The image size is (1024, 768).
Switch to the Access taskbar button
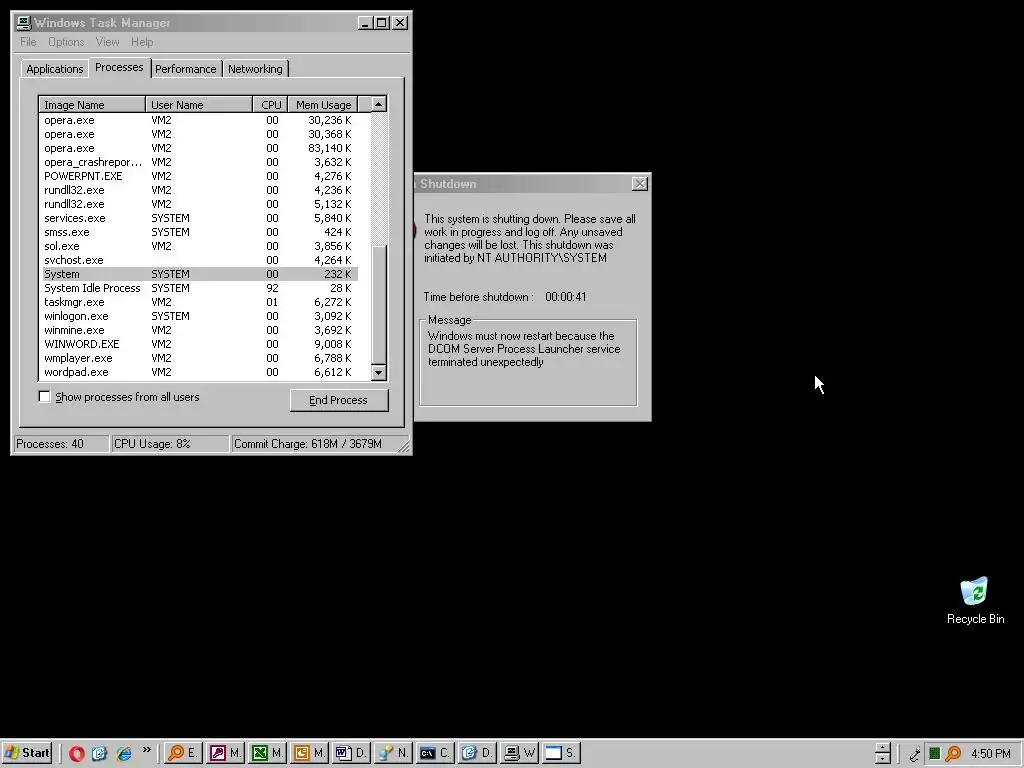coord(225,753)
